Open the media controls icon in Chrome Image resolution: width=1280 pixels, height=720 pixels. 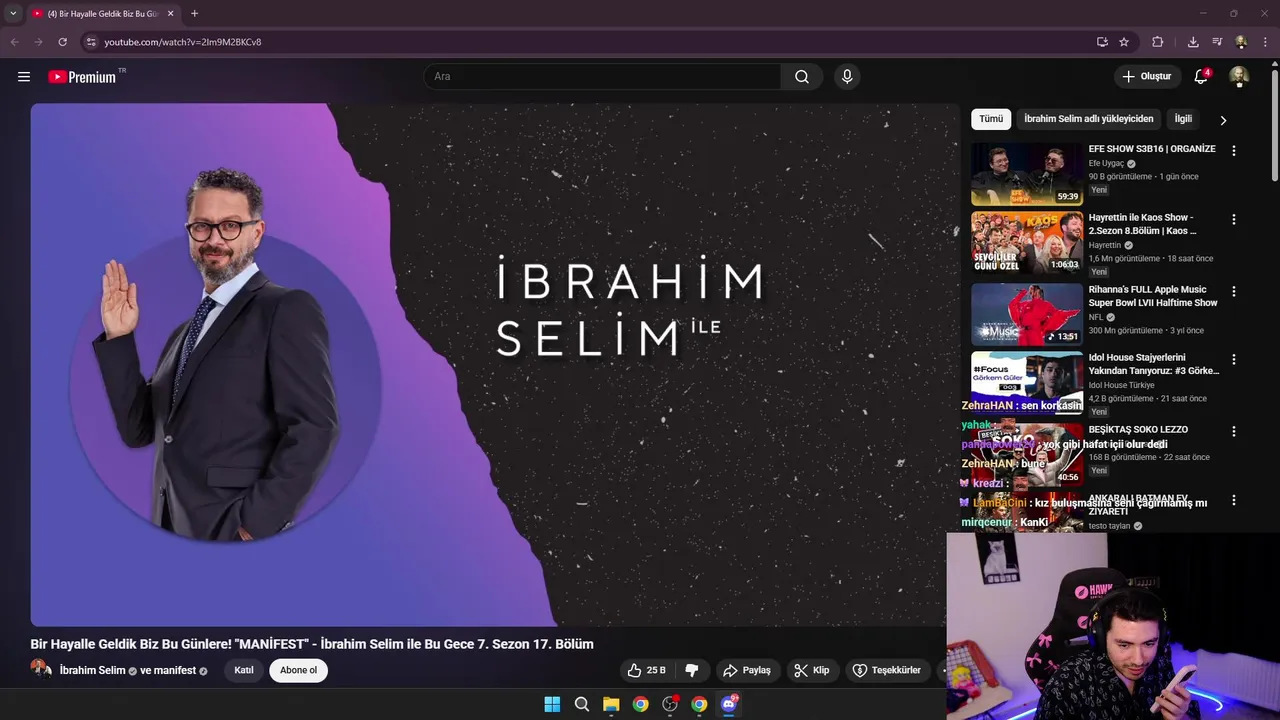coord(1217,42)
